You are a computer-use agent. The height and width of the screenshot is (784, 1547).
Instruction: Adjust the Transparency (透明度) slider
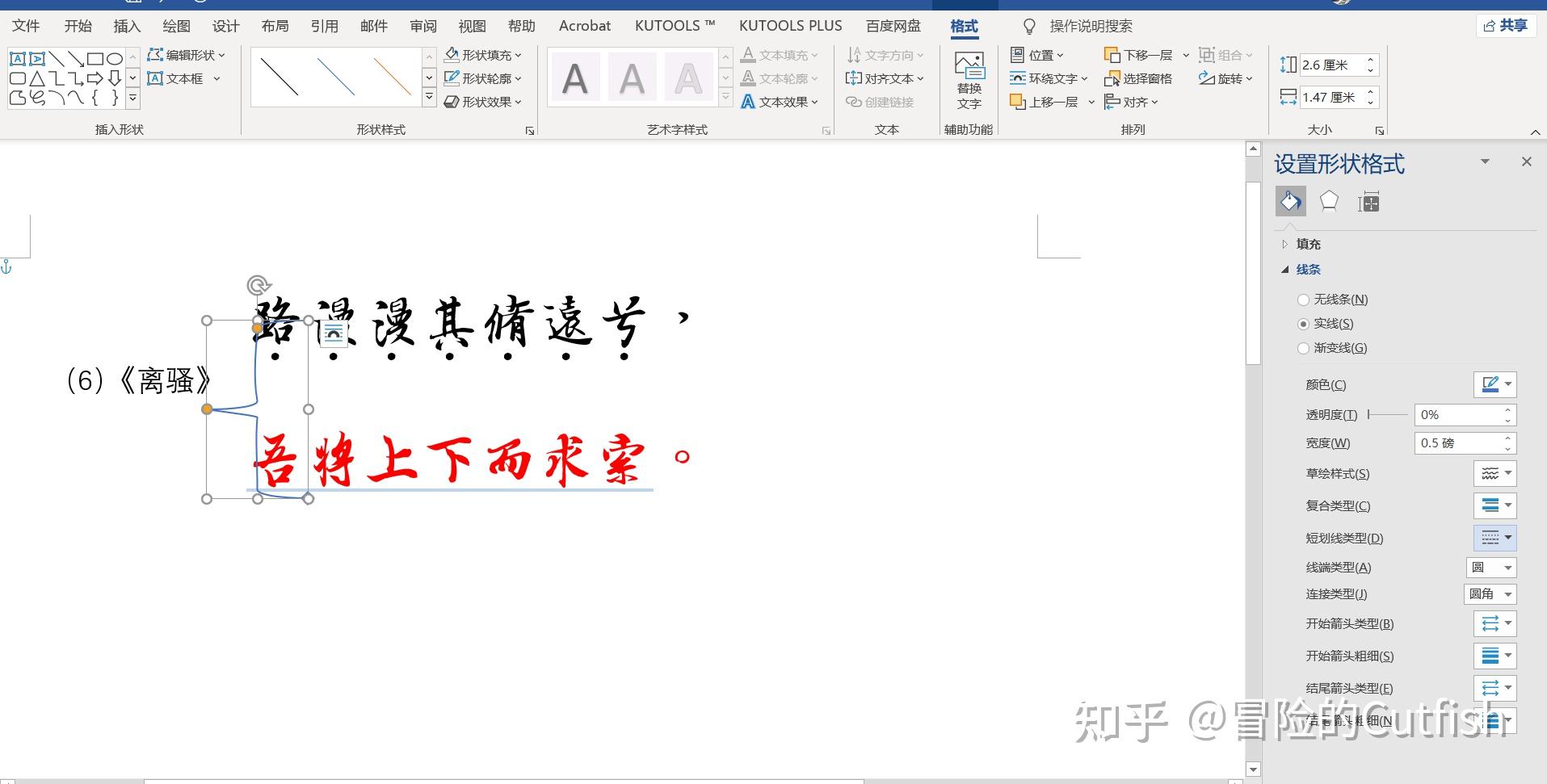pos(1387,414)
